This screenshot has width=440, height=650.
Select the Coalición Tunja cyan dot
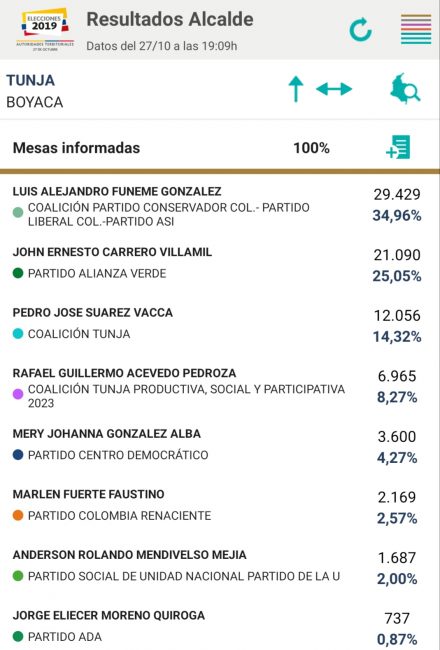18,334
